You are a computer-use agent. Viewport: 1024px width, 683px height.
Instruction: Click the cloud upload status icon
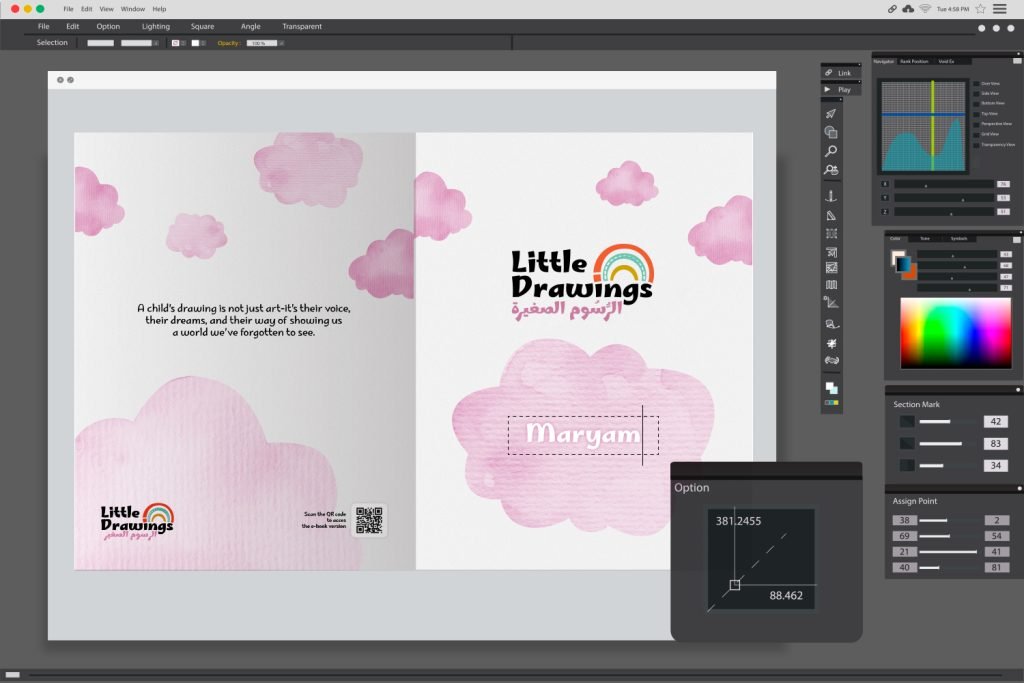click(x=908, y=9)
